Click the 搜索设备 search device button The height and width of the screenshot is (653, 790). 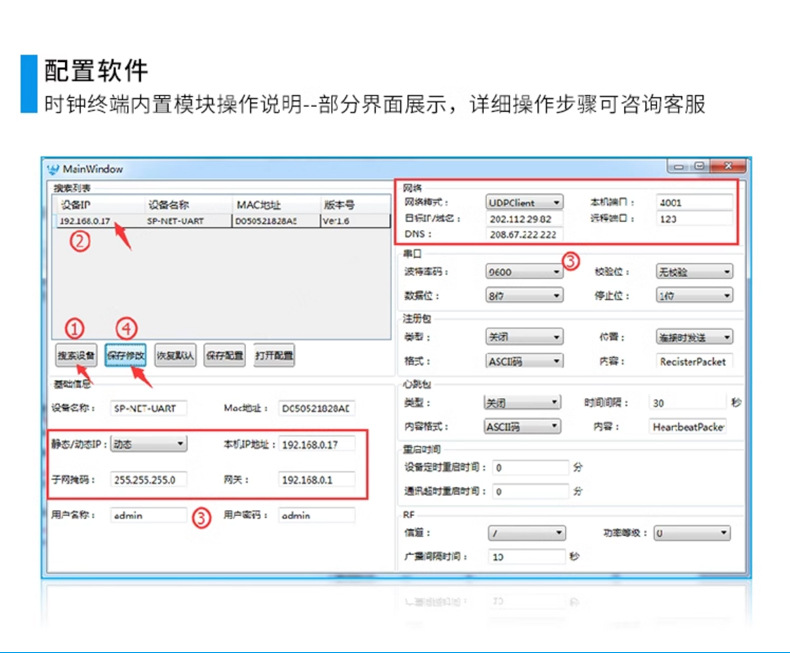tap(76, 356)
